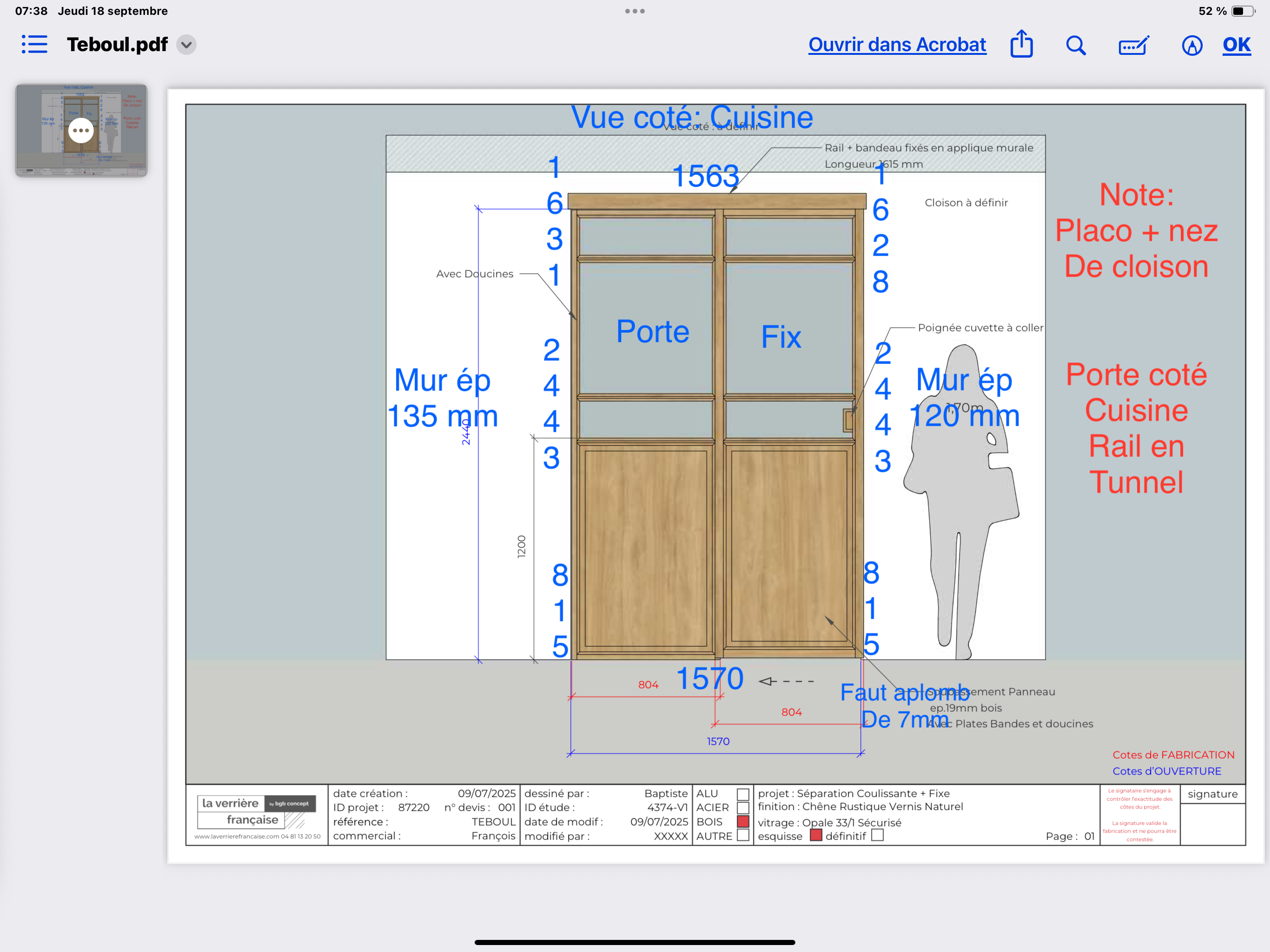Image resolution: width=1270 pixels, height=952 pixels.
Task: Click the signature field box
Action: pyautogui.click(x=1212, y=824)
